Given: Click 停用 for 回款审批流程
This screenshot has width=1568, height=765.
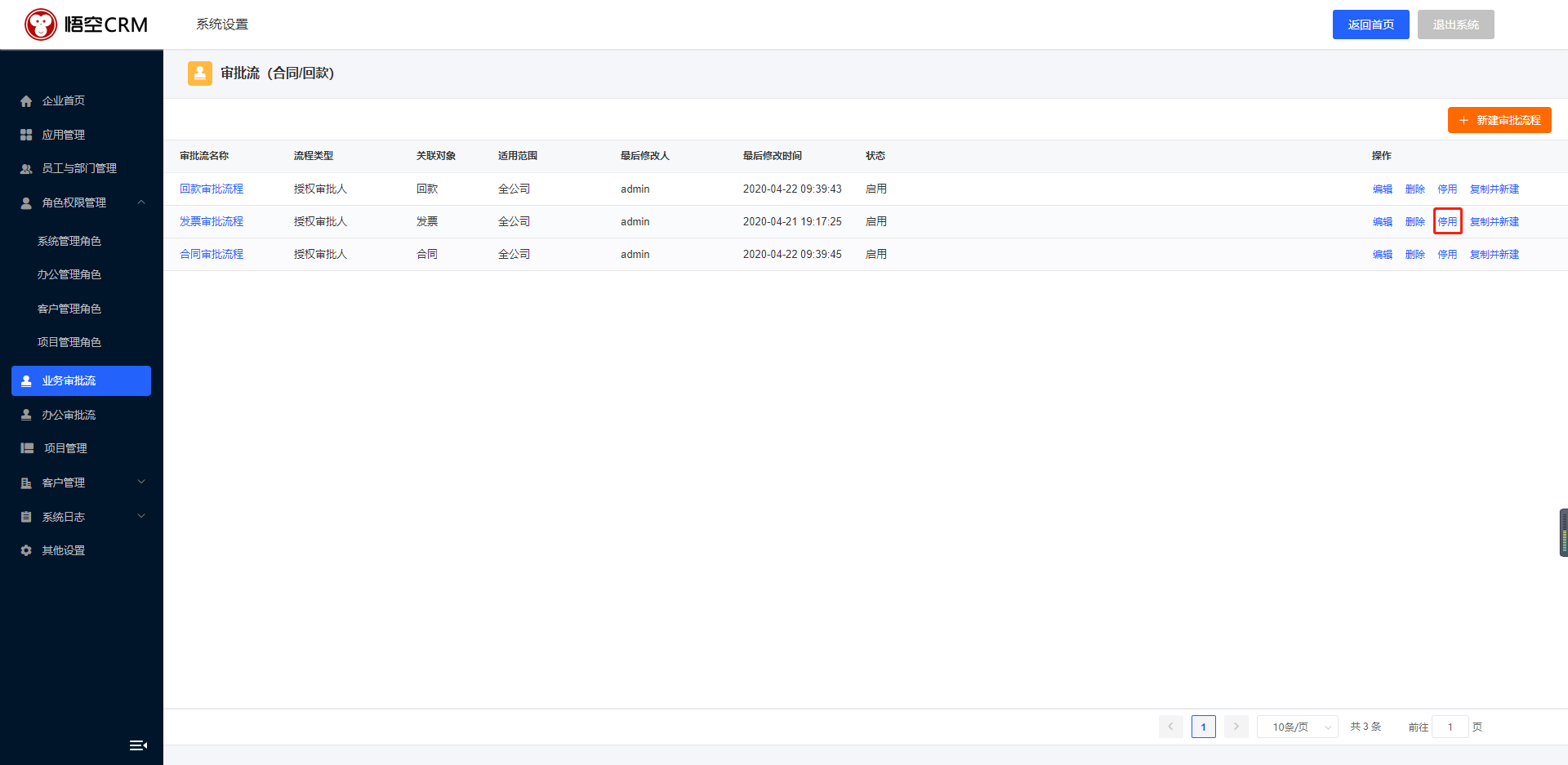Looking at the screenshot, I should coord(1447,189).
